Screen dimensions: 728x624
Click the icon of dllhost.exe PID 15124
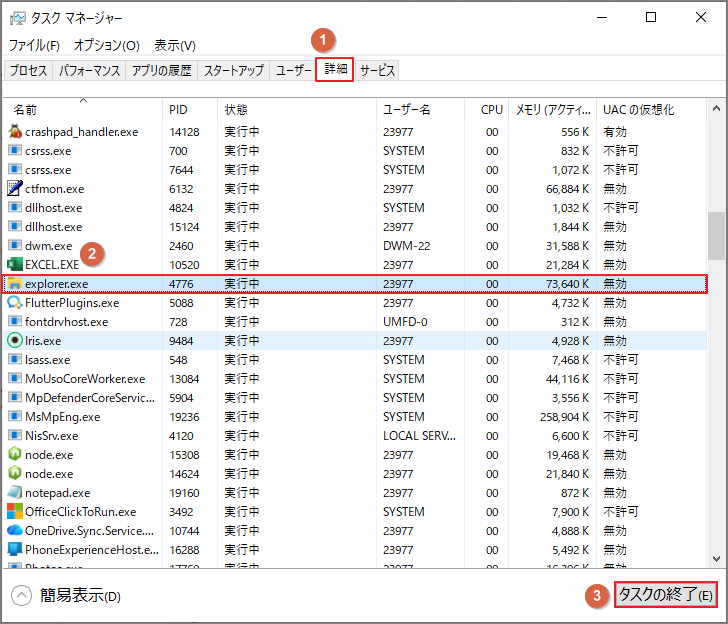[x=15, y=226]
